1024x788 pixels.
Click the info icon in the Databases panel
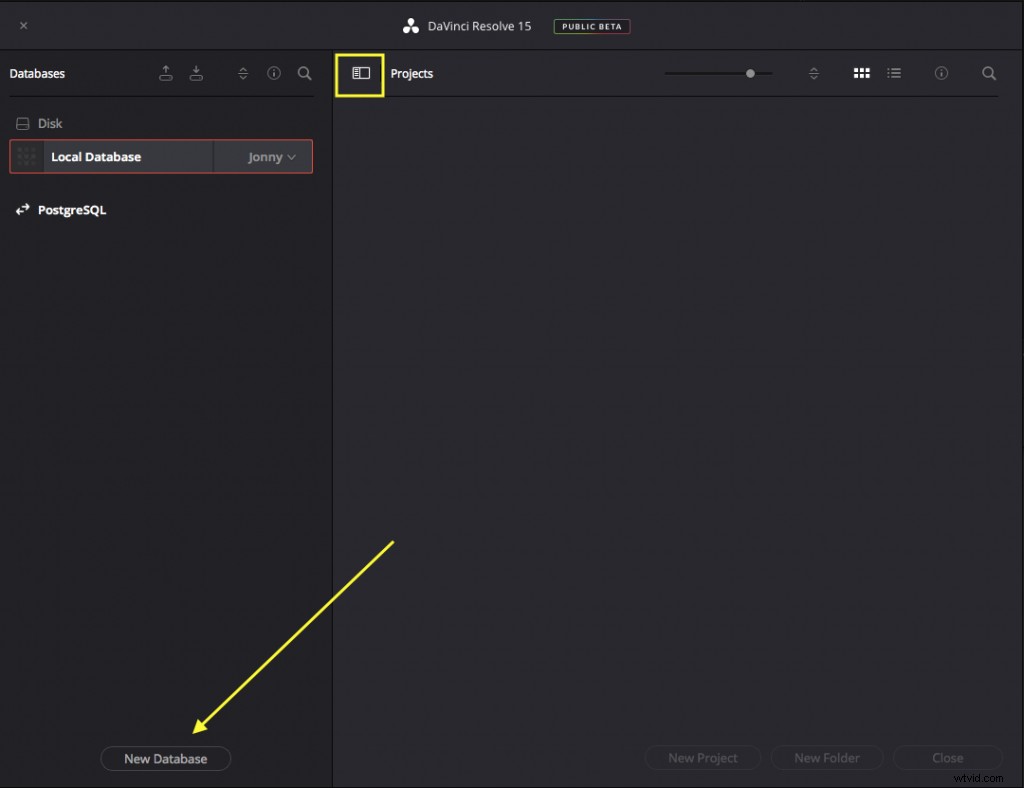click(274, 73)
